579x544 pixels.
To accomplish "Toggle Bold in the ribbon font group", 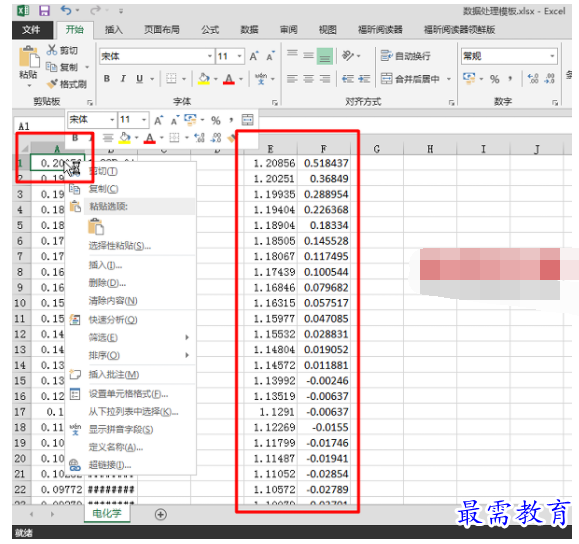I will coord(107,79).
